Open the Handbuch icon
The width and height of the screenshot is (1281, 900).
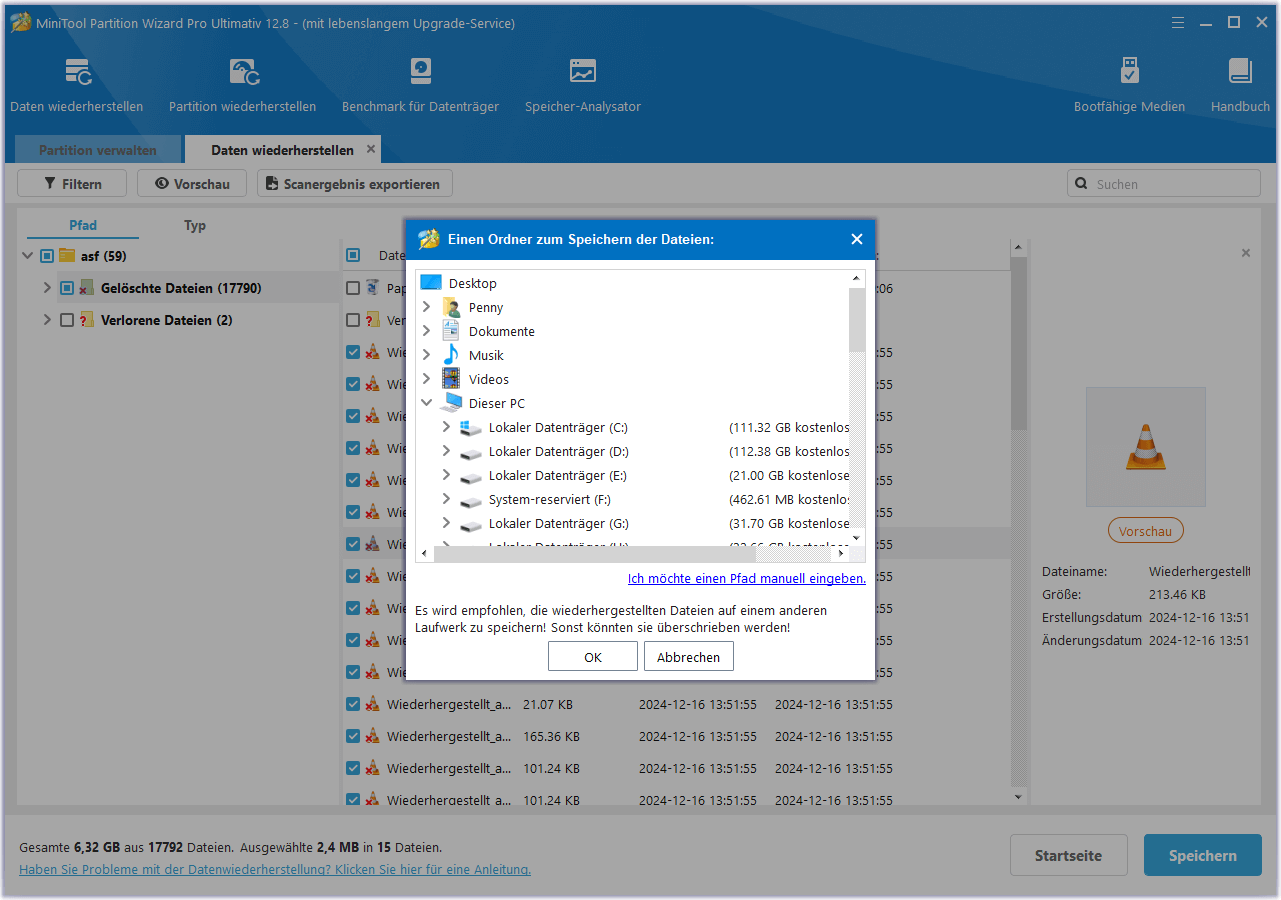[1240, 72]
